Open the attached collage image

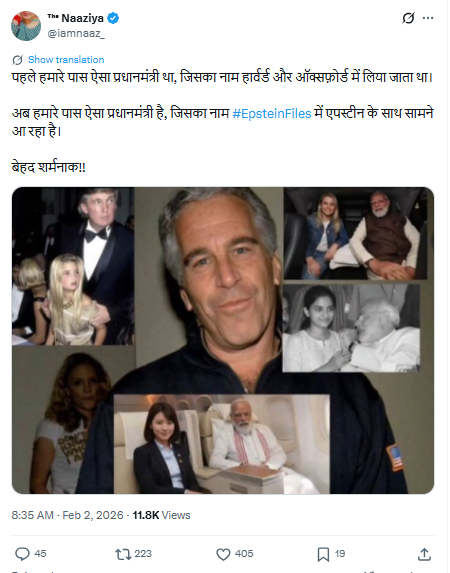[x=223, y=340]
